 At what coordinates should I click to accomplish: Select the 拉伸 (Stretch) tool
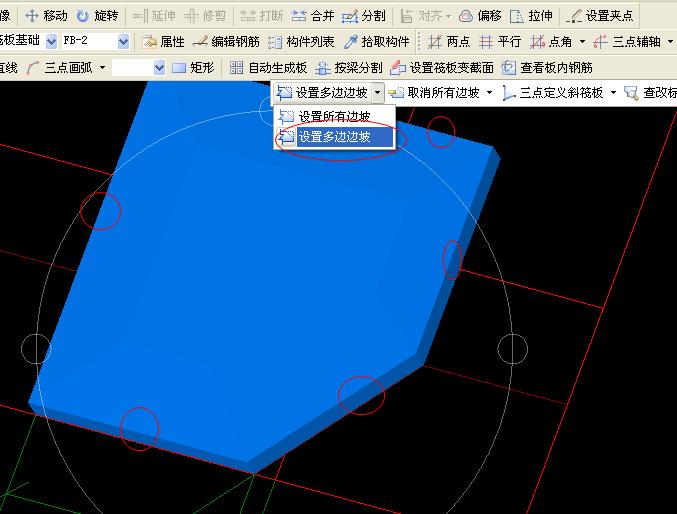pos(531,16)
